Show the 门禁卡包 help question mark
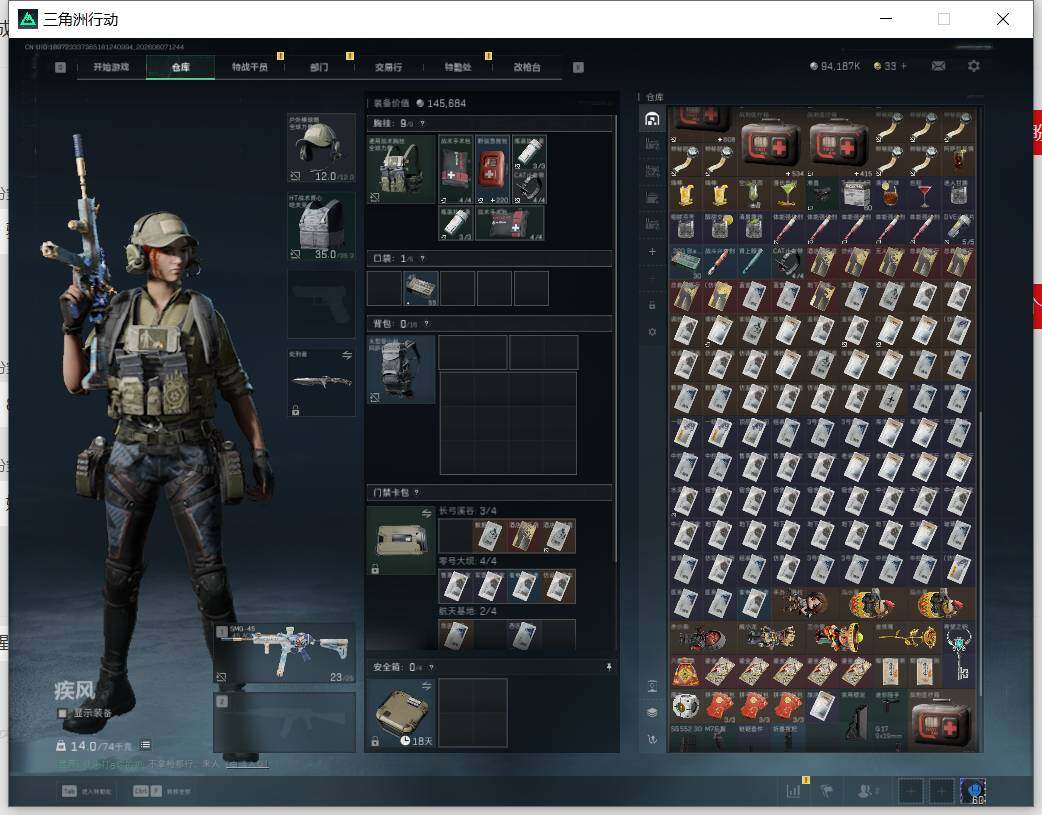Viewport: 1042px width, 815px height. click(417, 493)
